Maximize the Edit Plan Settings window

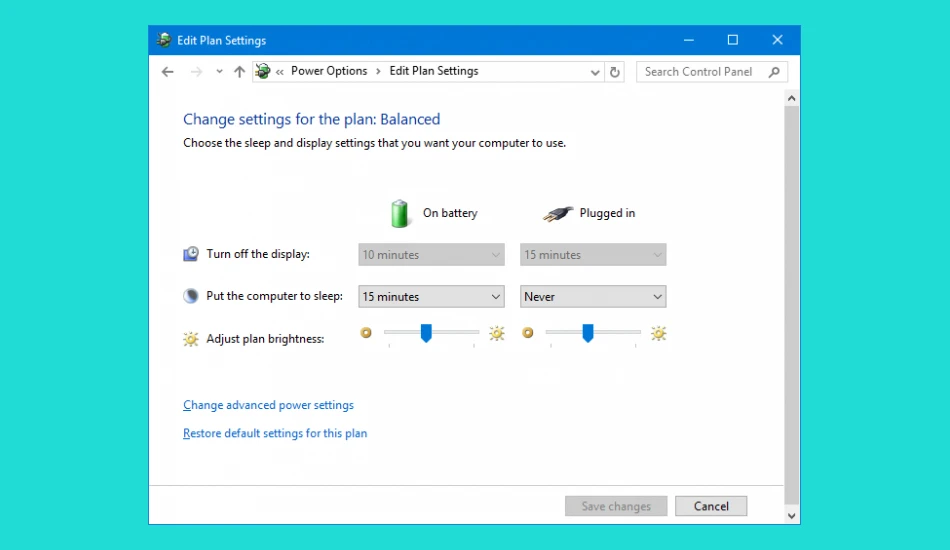pos(733,40)
